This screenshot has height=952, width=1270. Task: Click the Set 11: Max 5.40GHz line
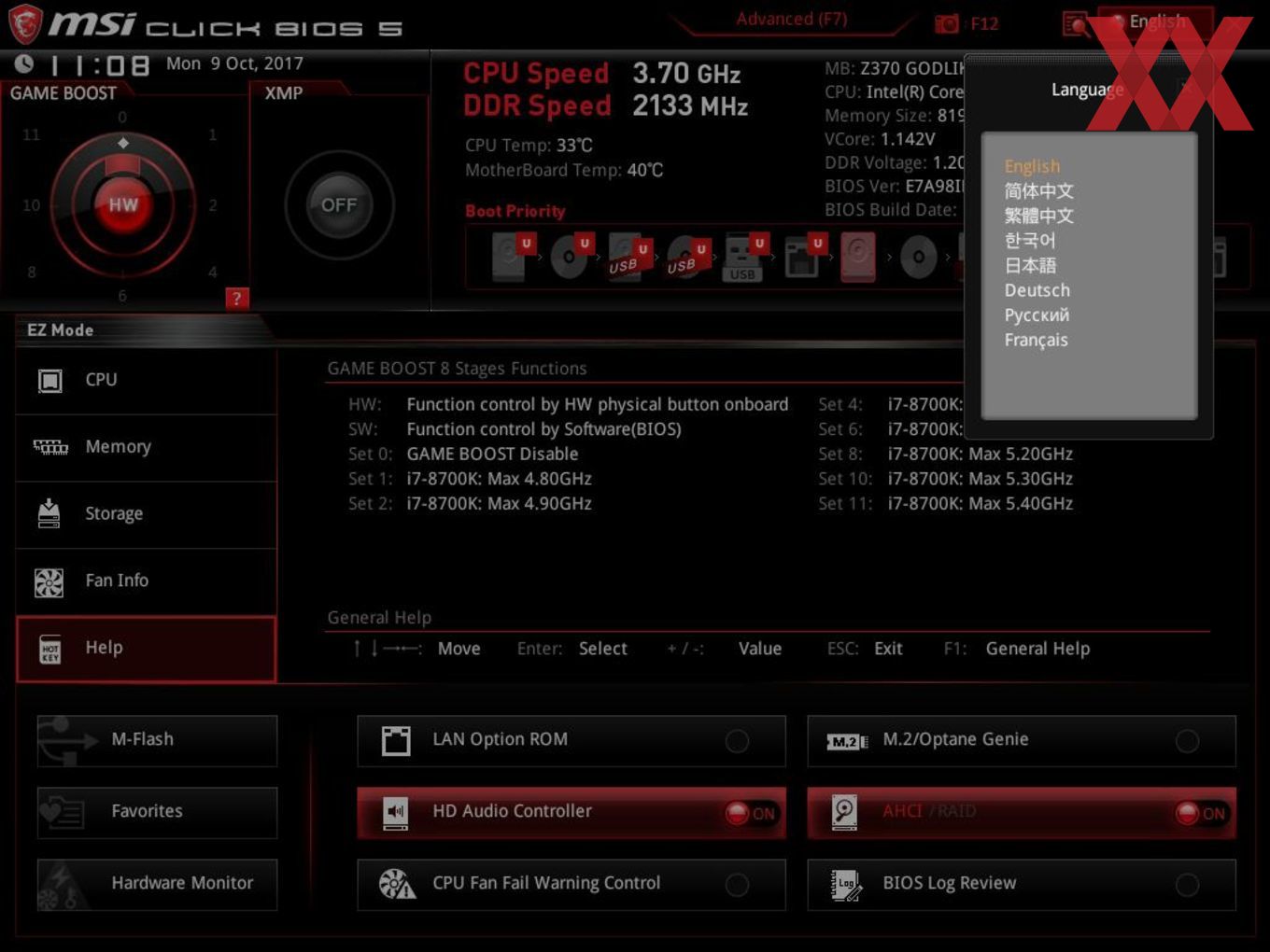pos(945,504)
